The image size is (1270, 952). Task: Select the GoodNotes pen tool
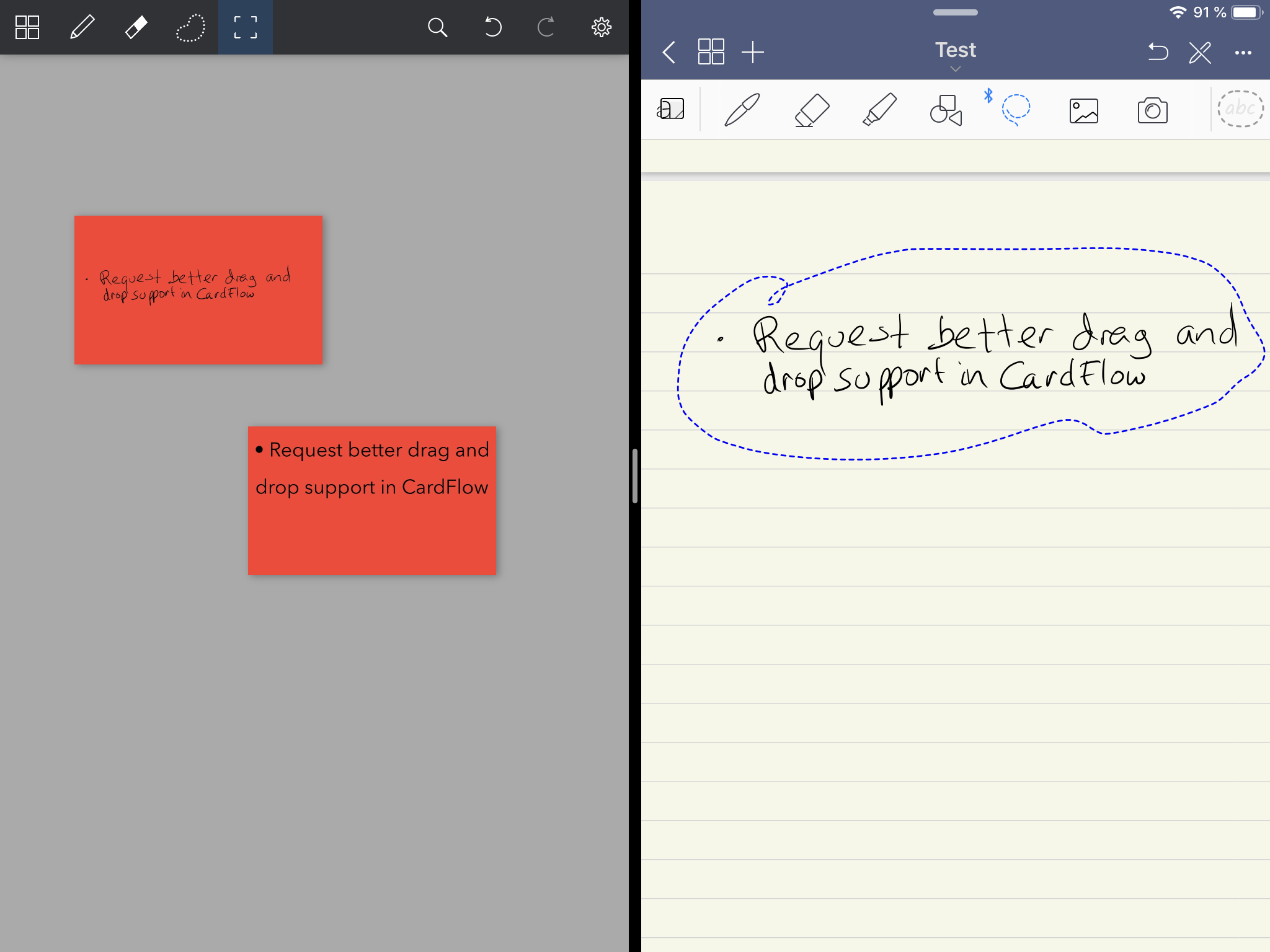pos(742,110)
